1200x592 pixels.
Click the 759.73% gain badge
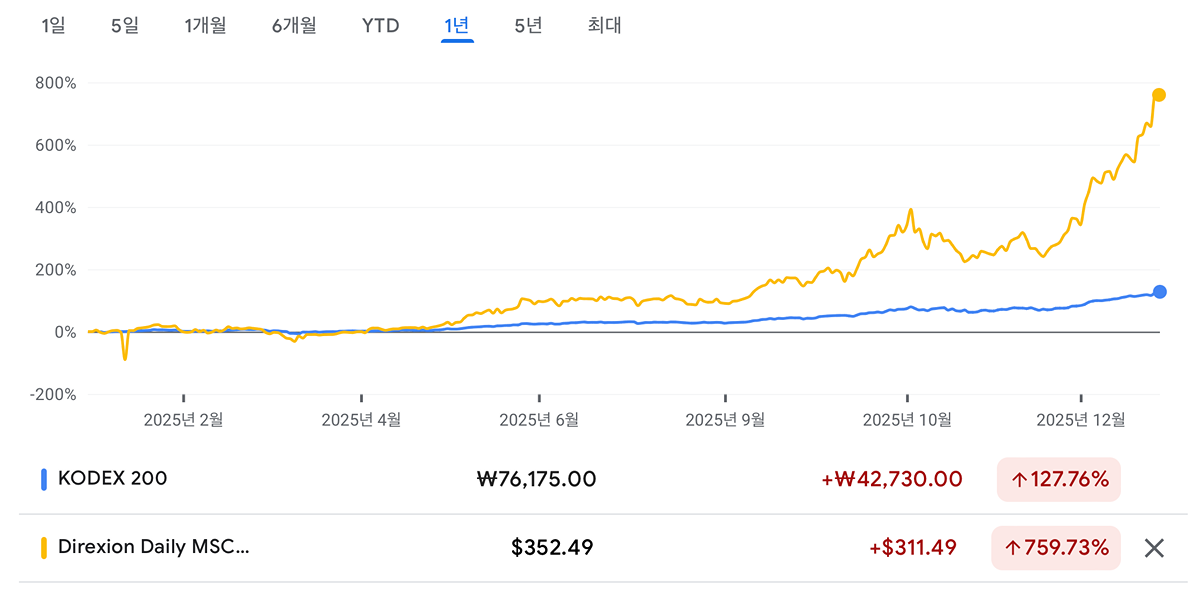coord(1056,548)
